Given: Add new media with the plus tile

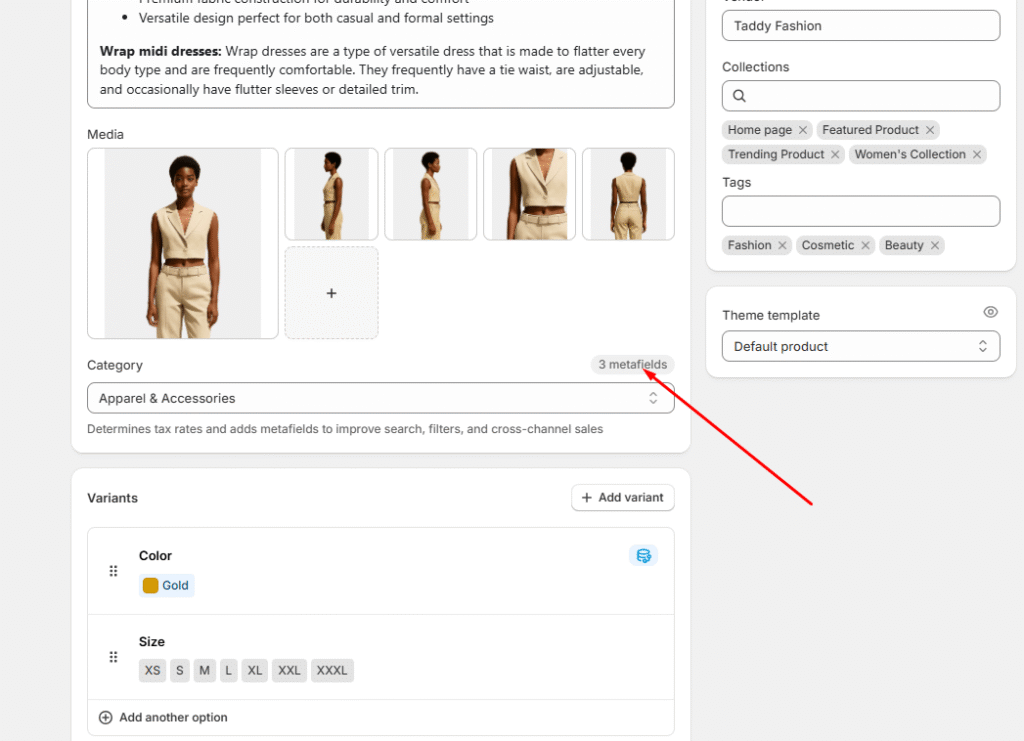Looking at the screenshot, I should click(331, 293).
